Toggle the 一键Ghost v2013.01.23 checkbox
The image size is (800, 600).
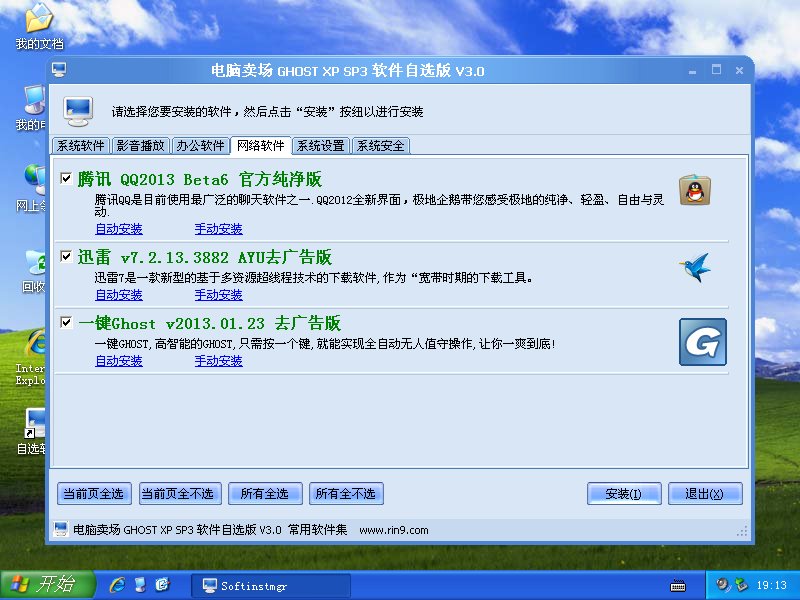pyautogui.click(x=66, y=322)
